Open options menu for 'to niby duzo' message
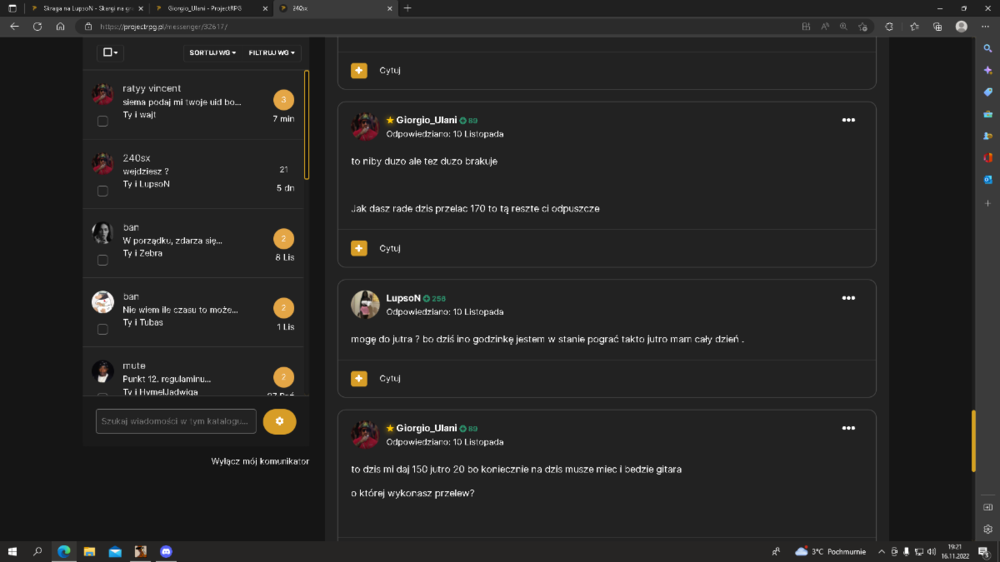 click(848, 120)
